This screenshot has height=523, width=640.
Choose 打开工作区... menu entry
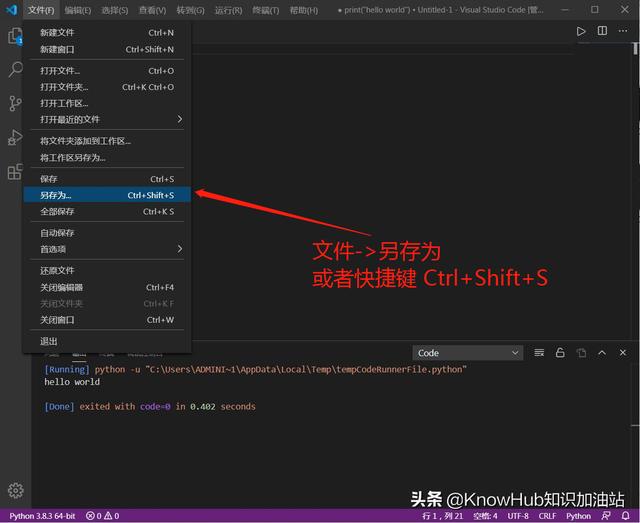click(x=107, y=103)
